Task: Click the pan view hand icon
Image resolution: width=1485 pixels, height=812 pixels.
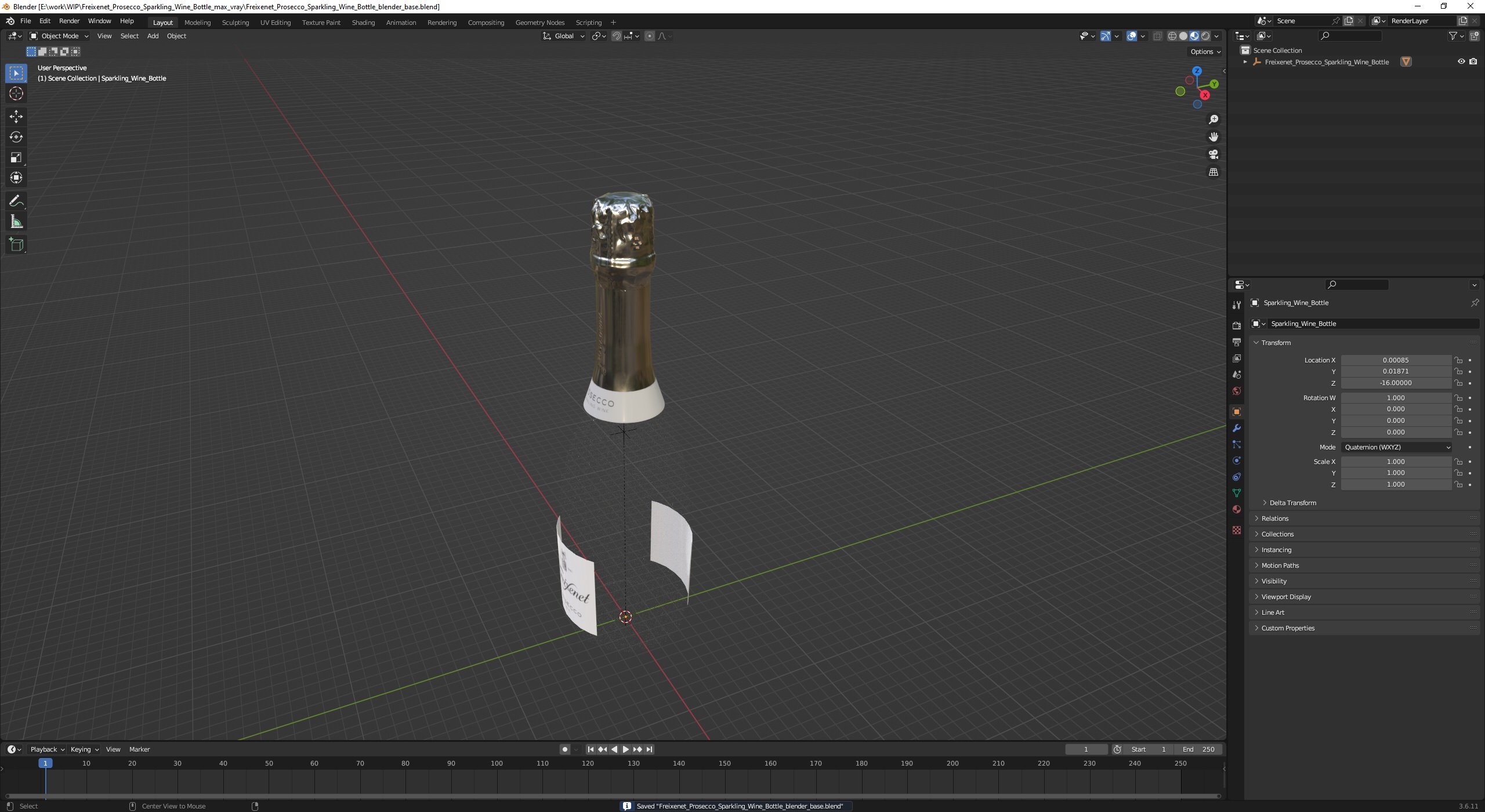Action: 1214,137
